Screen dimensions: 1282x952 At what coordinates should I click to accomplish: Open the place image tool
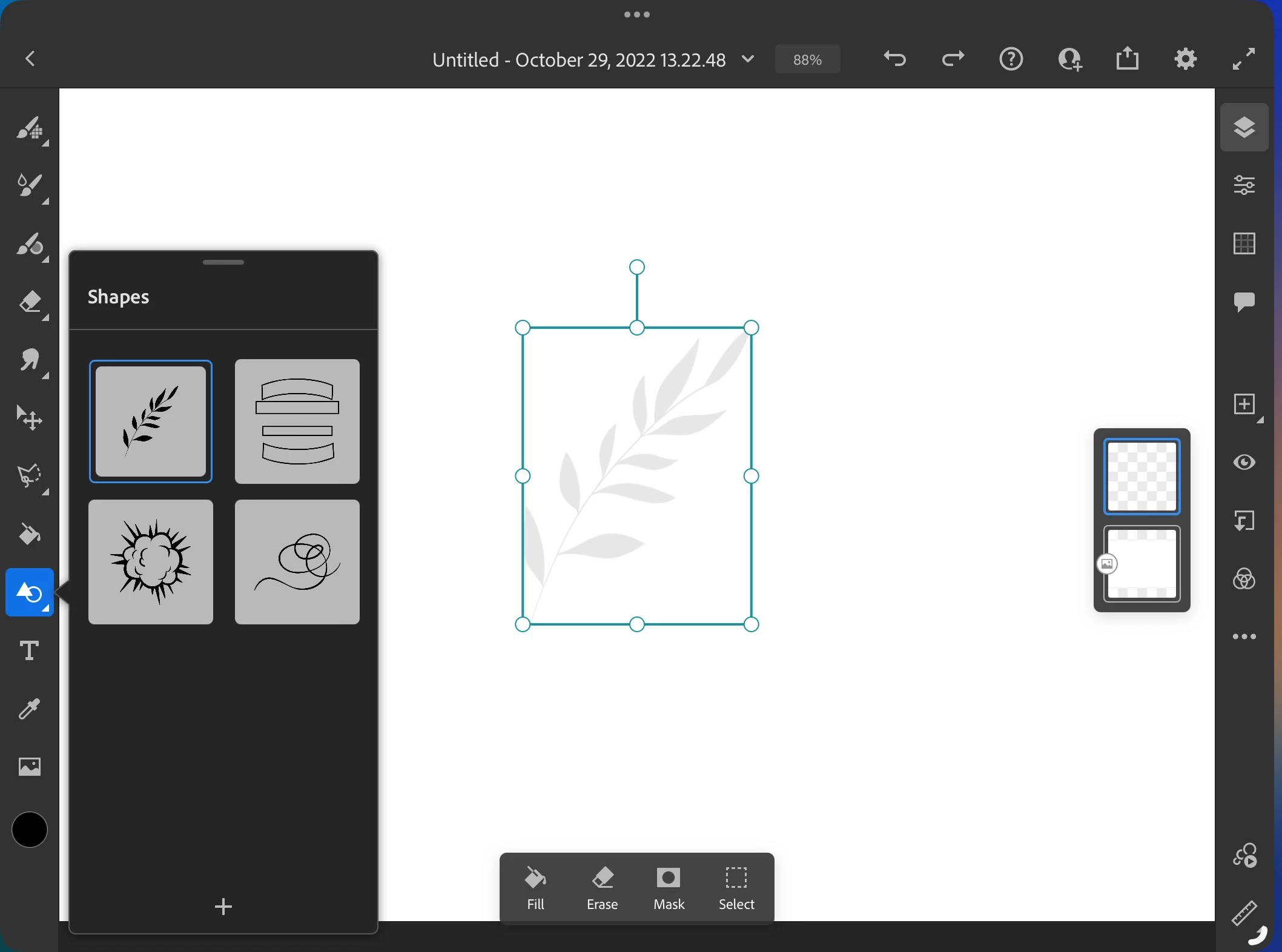click(x=29, y=767)
